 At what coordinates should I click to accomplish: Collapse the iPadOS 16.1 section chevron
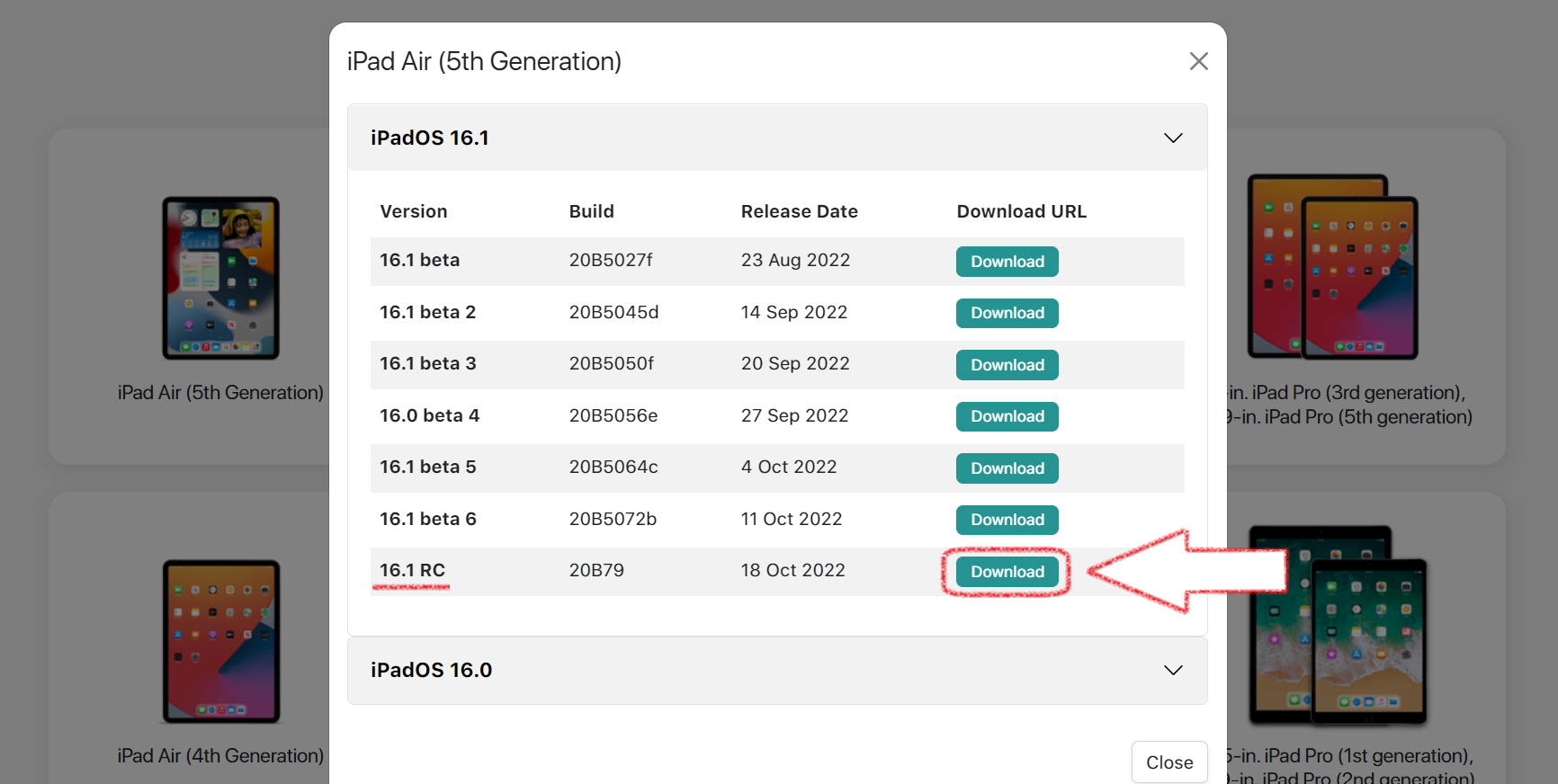click(x=1173, y=138)
